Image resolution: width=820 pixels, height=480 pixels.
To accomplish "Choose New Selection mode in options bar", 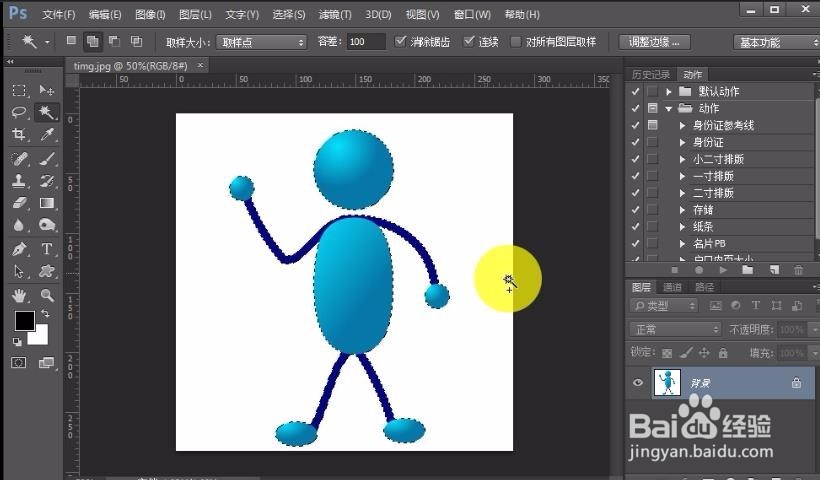I will click(72, 41).
